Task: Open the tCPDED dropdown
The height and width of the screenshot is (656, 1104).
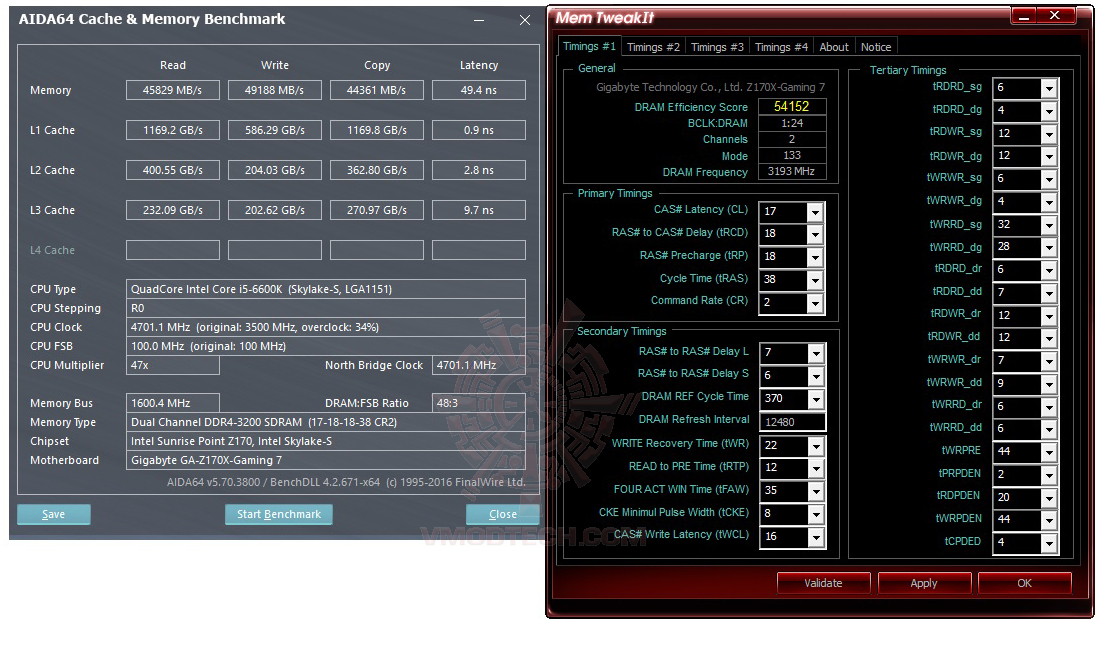Action: click(1049, 543)
